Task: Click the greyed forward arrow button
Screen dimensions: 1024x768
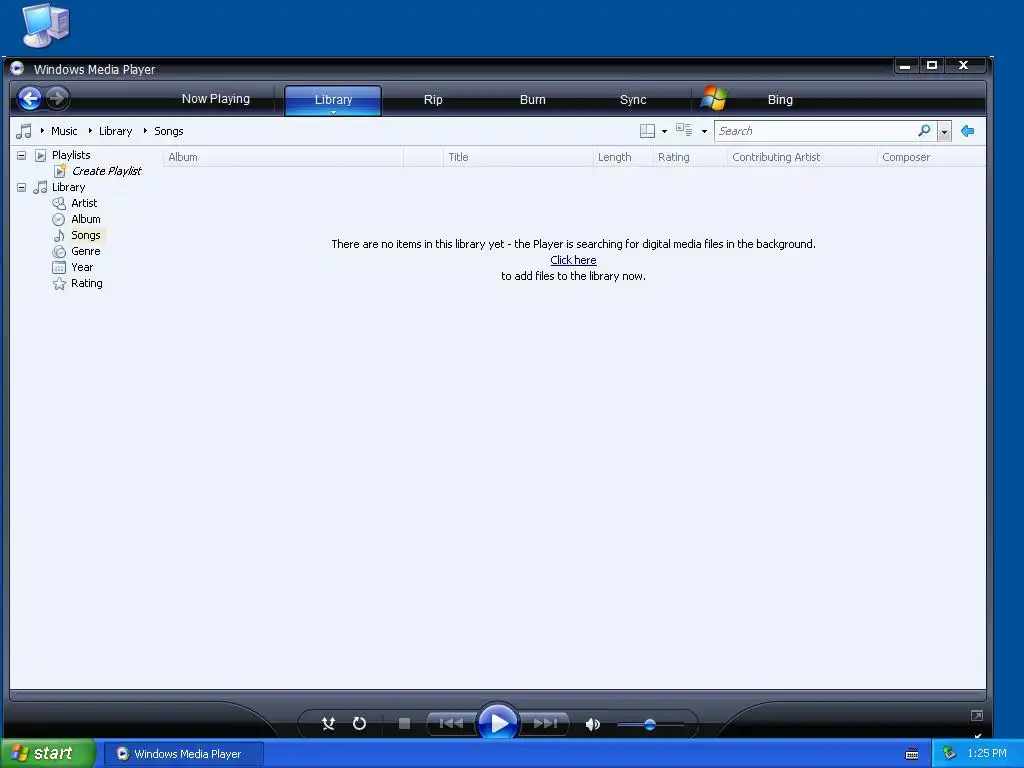Action: tap(57, 99)
